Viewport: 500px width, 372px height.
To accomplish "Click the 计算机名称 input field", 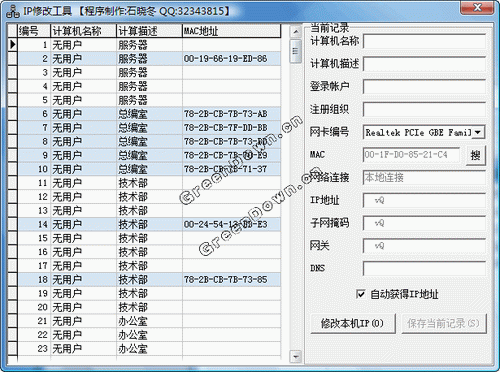I will pos(424,42).
